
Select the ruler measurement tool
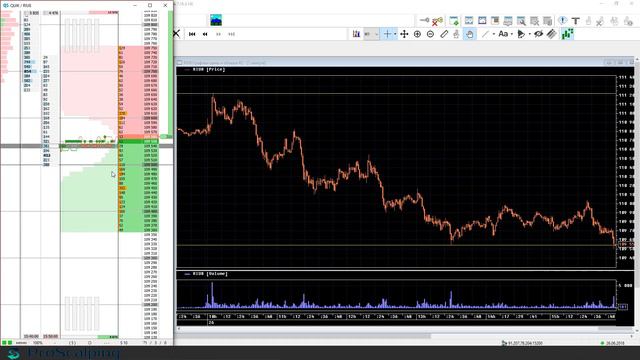click(x=444, y=34)
